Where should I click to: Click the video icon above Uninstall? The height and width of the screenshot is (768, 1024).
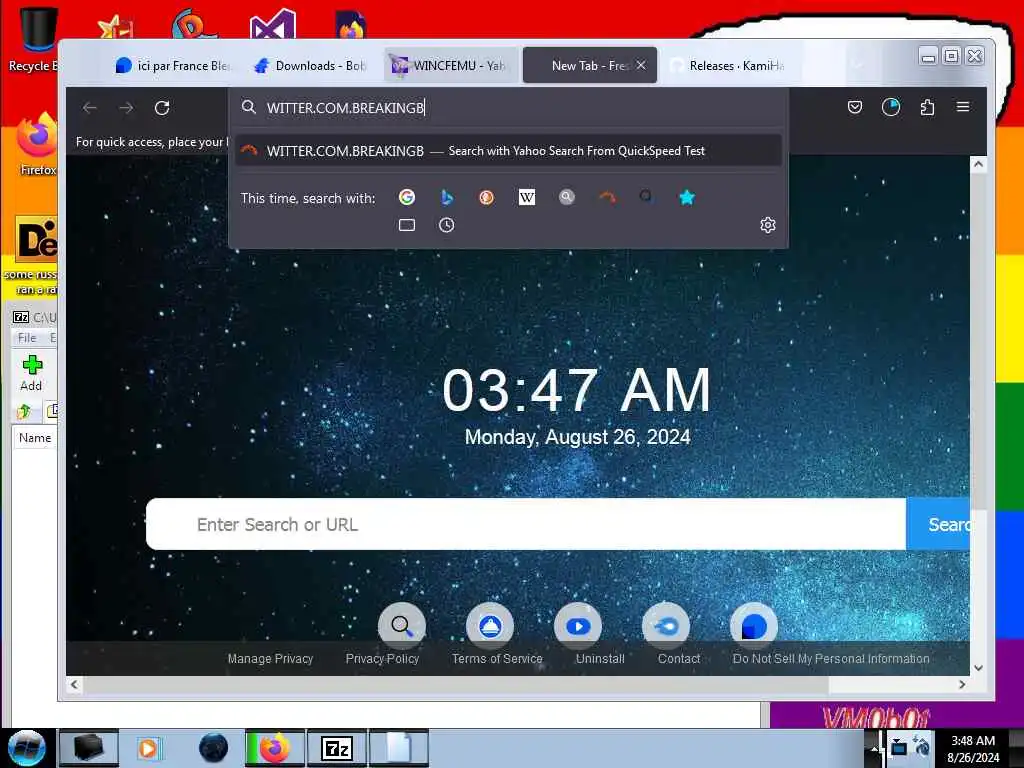(x=578, y=626)
